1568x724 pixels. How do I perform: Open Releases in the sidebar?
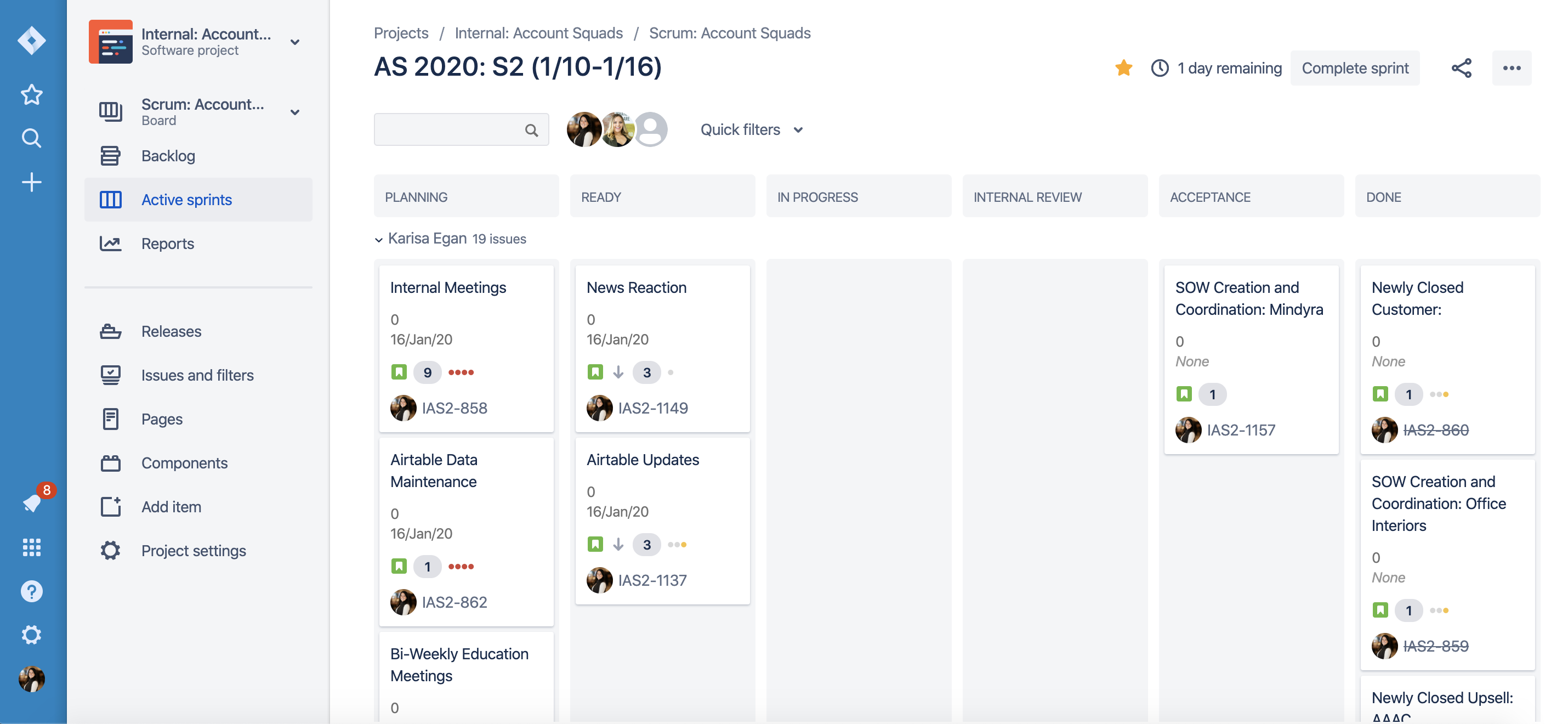pos(198,331)
